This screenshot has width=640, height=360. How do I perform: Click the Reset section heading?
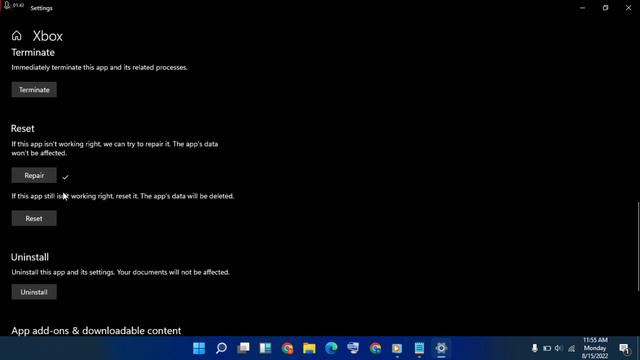click(22, 129)
